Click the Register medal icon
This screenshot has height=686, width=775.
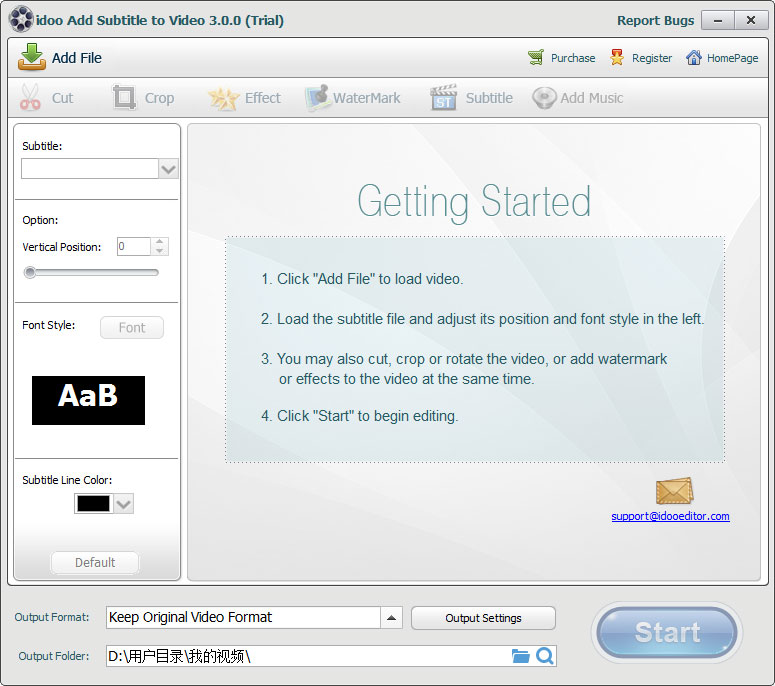[617, 57]
